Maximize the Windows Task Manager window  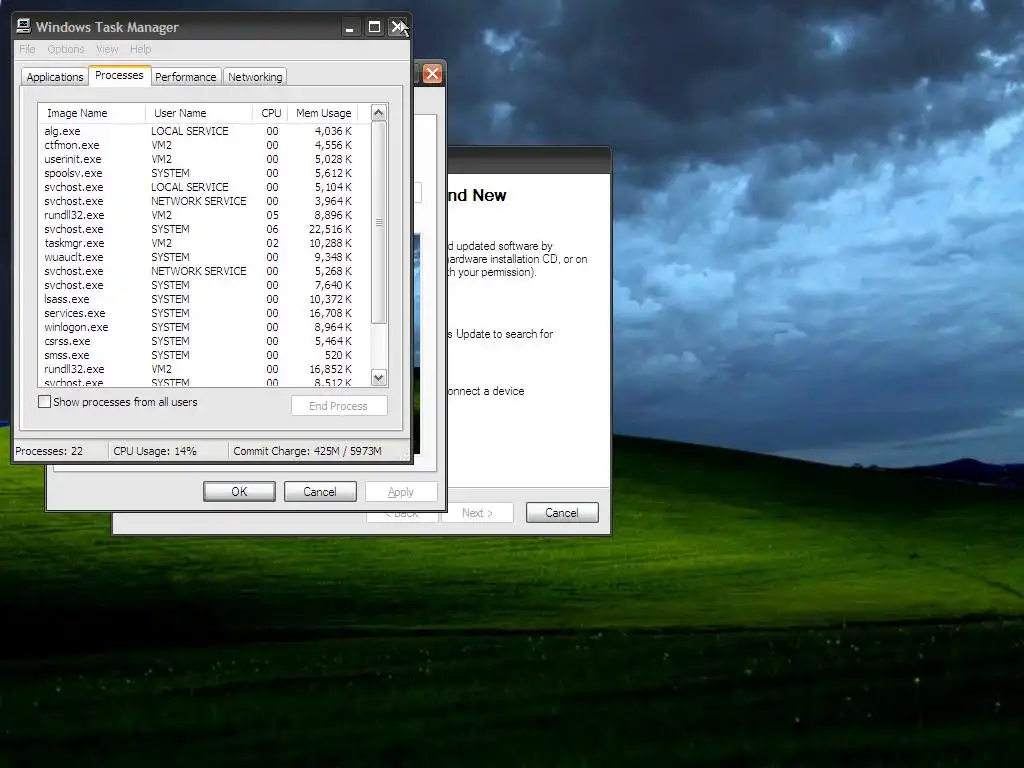[374, 27]
